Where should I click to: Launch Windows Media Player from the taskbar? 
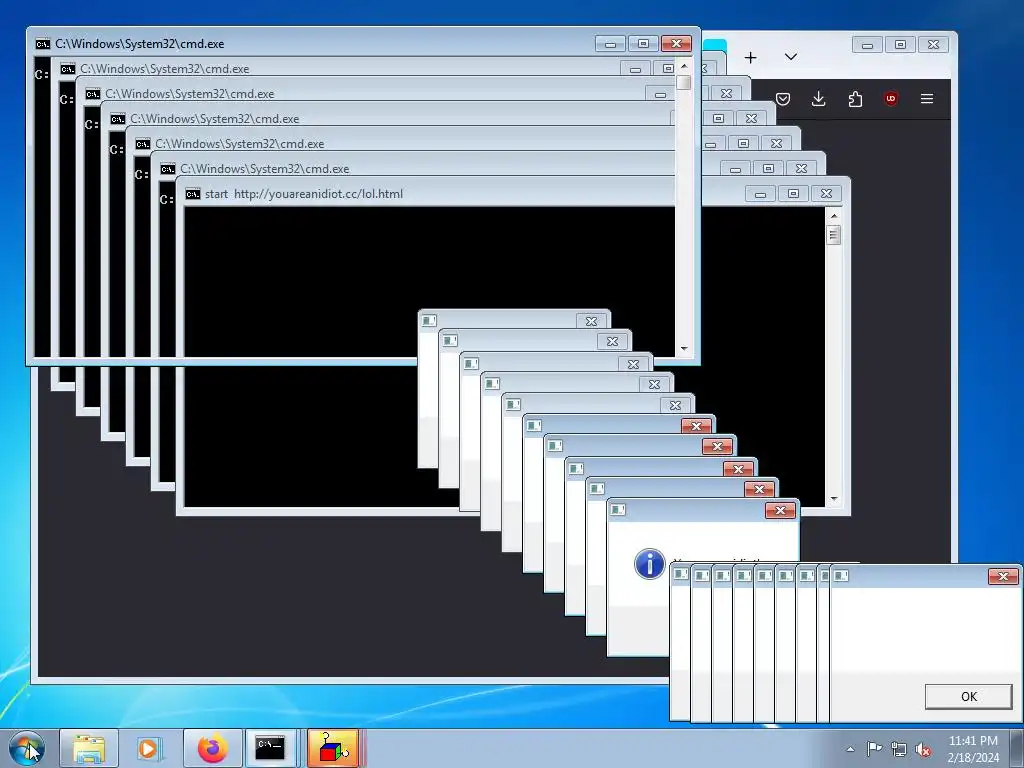pyautogui.click(x=148, y=748)
